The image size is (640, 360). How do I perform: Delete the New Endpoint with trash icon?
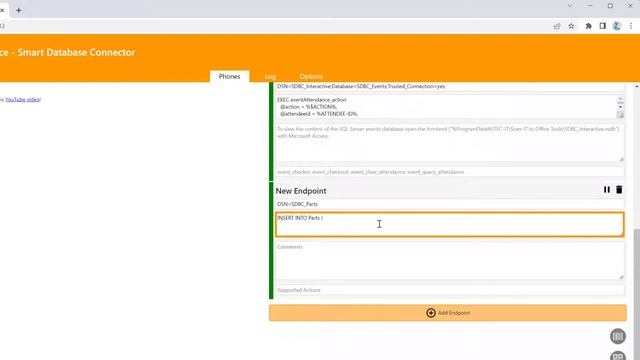619,190
